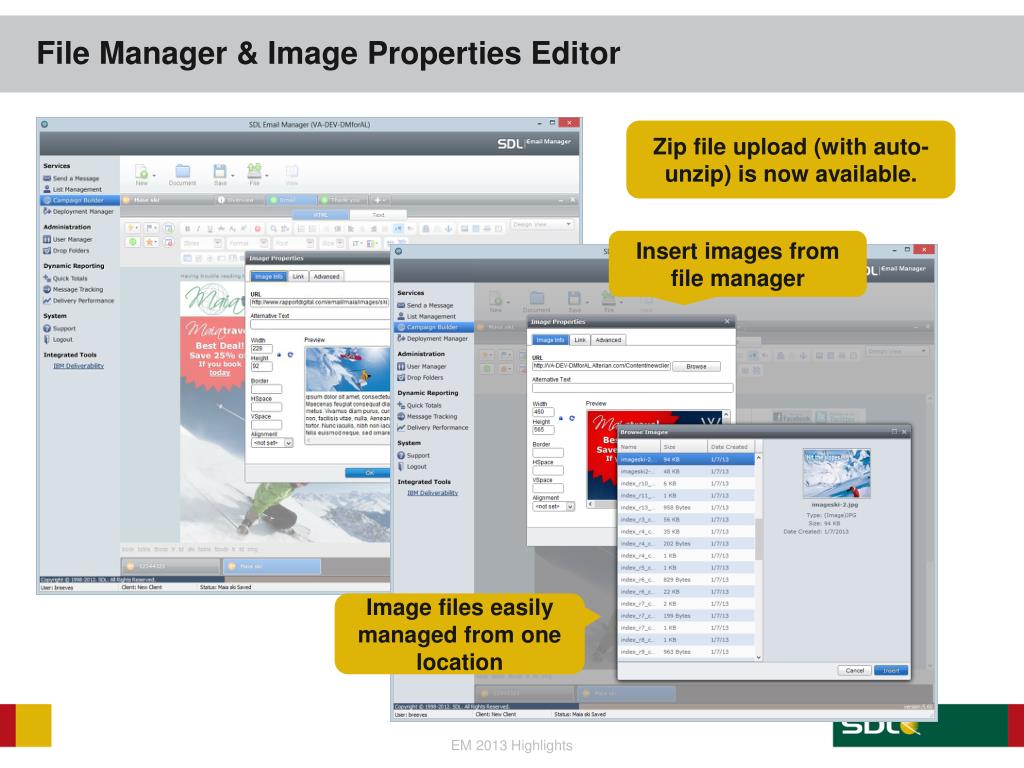Open Delivery Performance in front window sidebar

[x=432, y=428]
